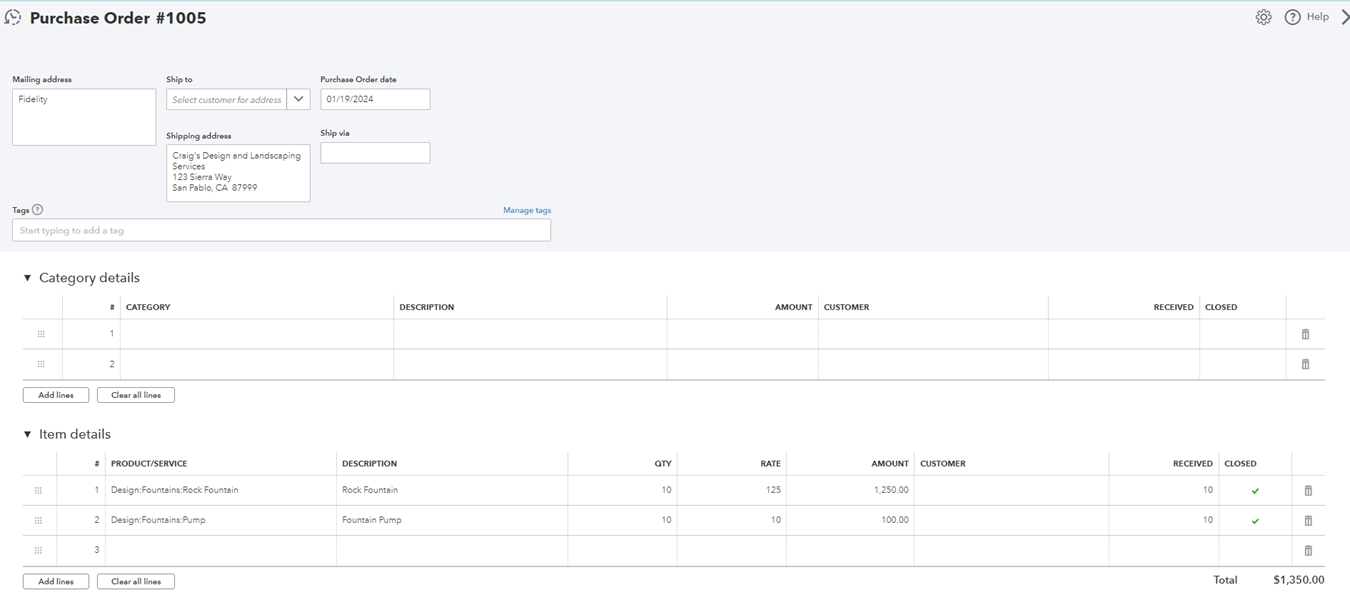Viewport: 1350px width, 595px height.
Task: Click the Help question mark icon
Action: (x=1292, y=17)
